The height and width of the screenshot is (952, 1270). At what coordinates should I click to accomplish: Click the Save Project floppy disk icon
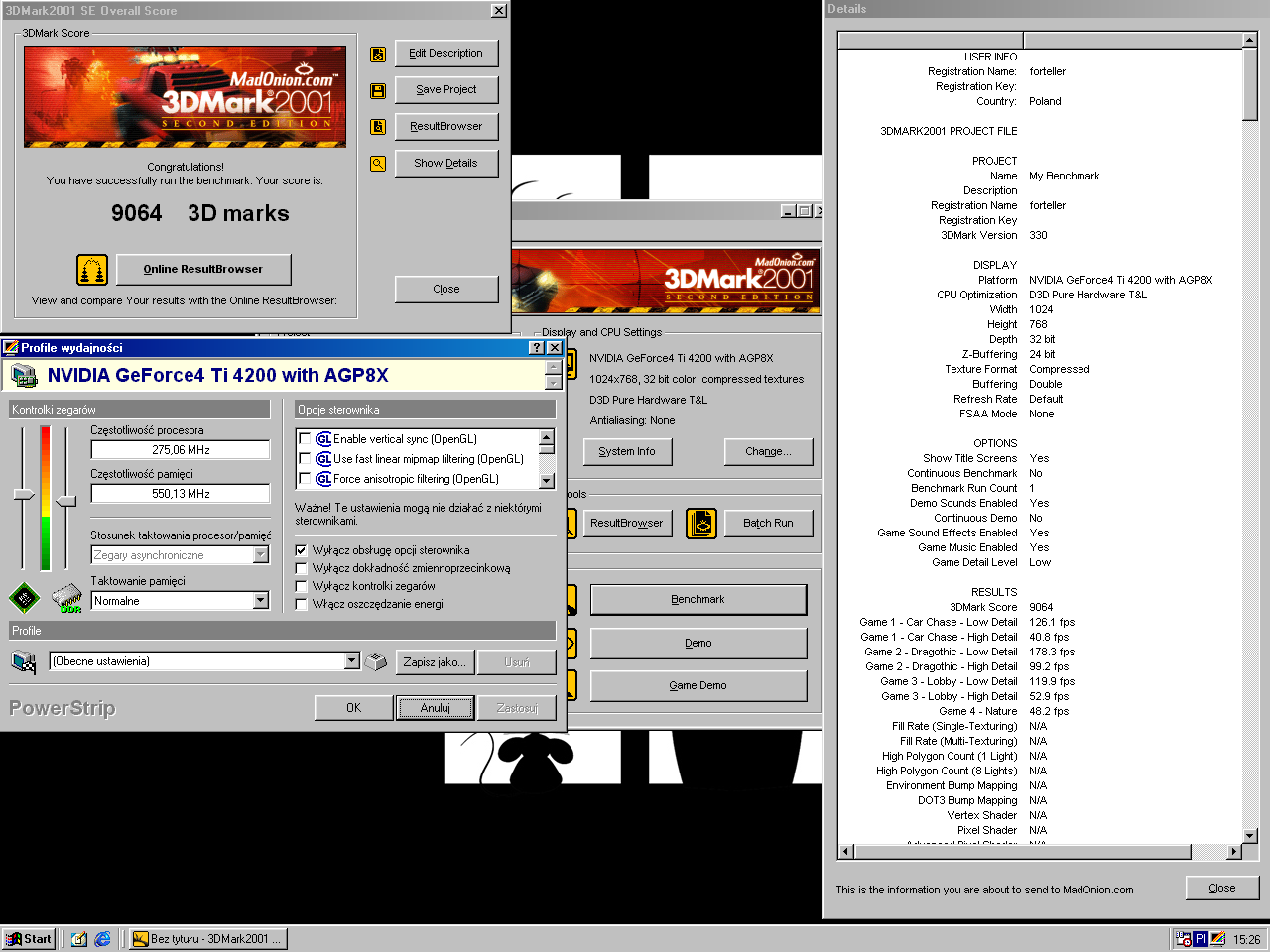tap(378, 91)
